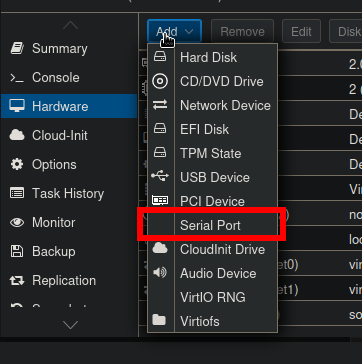Choose VirtIO RNG from the menu

click(212, 297)
